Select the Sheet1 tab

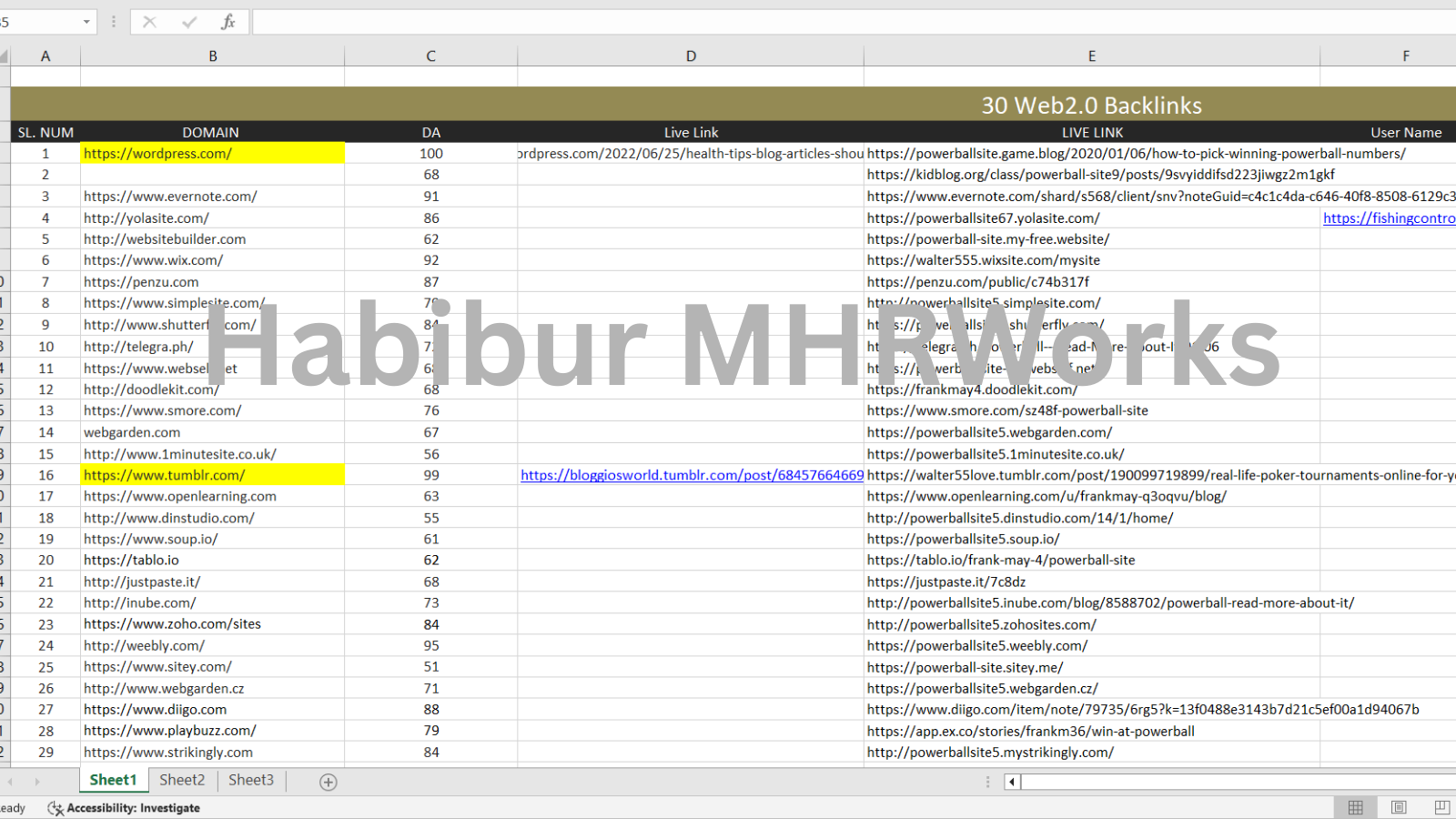[113, 780]
